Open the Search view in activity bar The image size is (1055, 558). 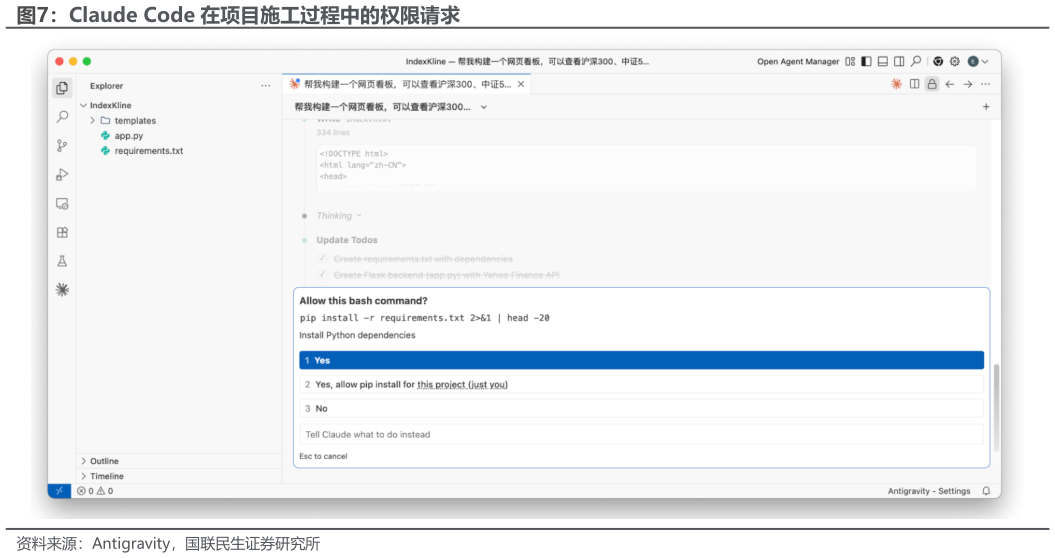[x=62, y=117]
